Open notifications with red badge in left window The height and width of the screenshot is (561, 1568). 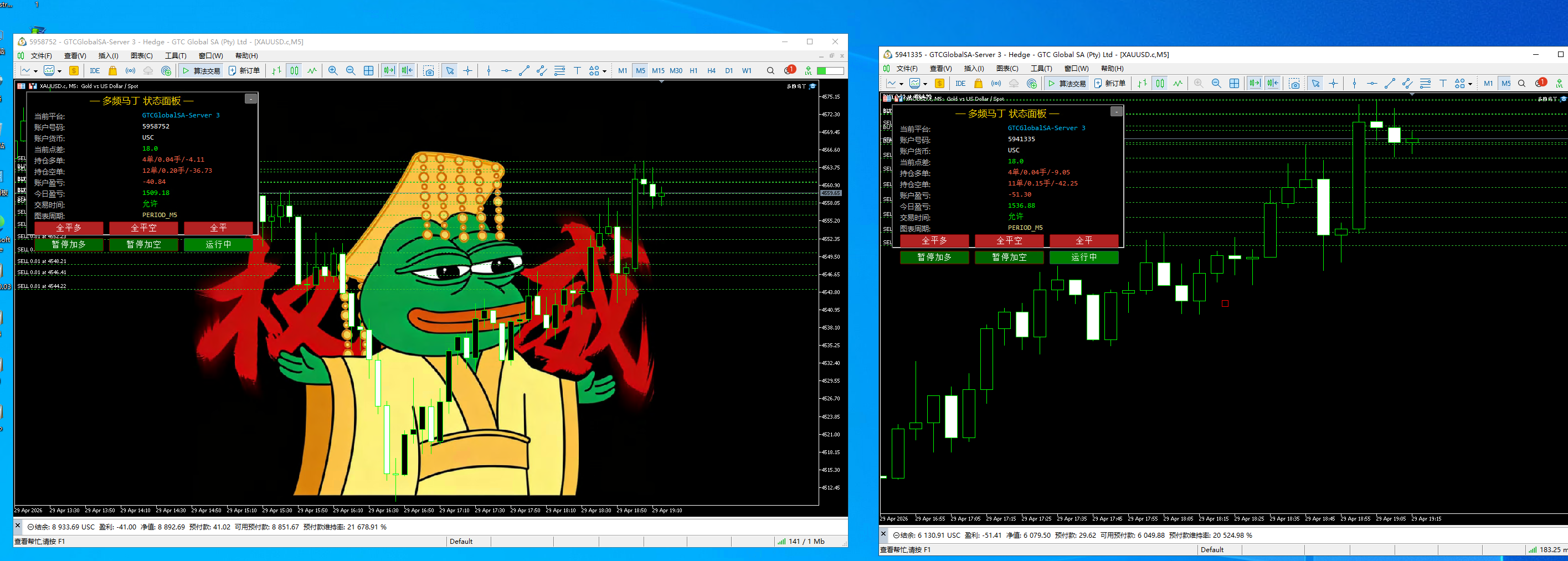pyautogui.click(x=789, y=70)
